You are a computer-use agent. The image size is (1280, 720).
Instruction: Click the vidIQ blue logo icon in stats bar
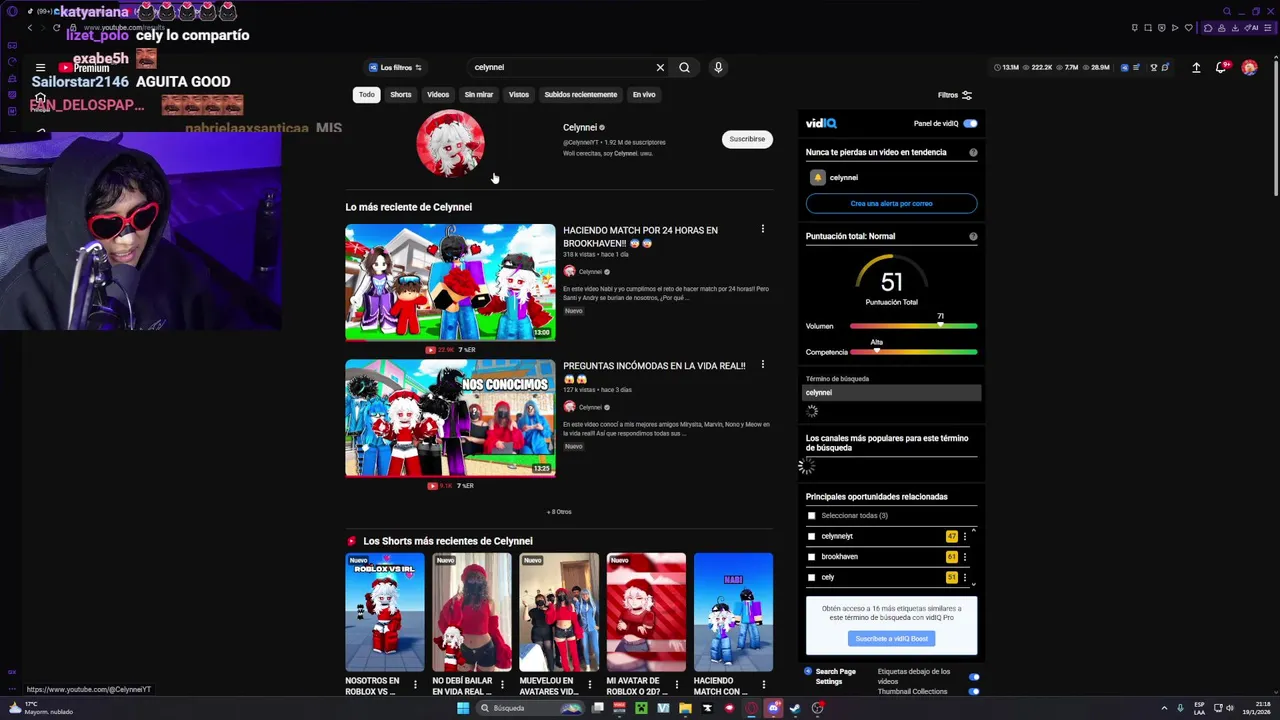1124,68
